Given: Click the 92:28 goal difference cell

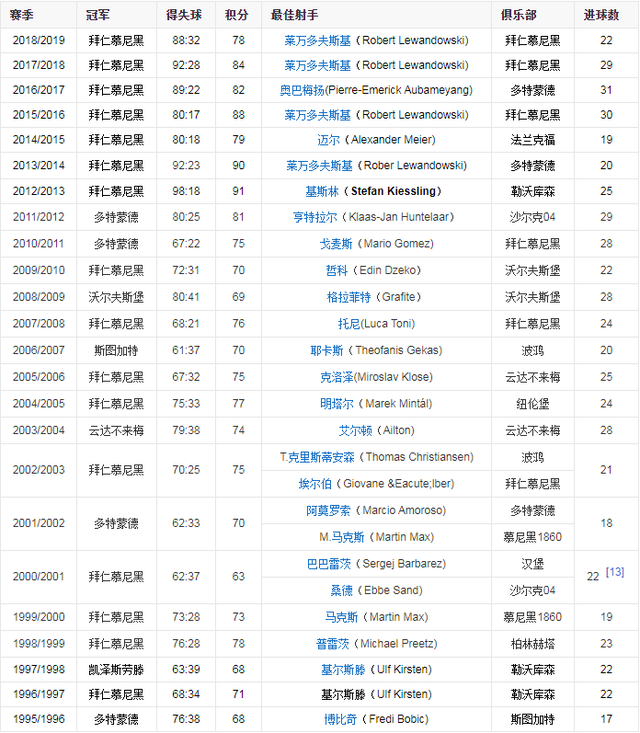Looking at the screenshot, I should [186, 65].
